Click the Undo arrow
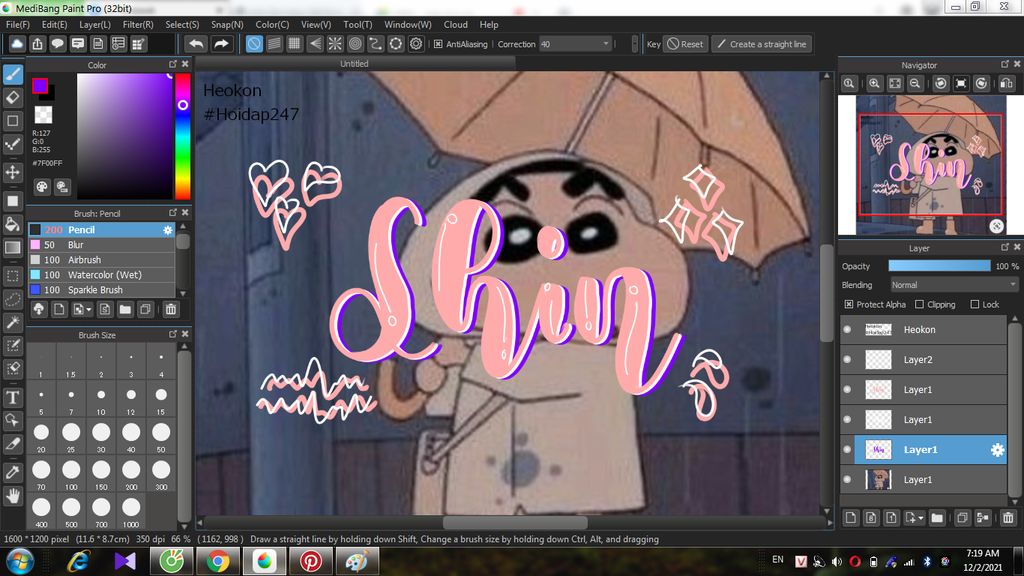This screenshot has width=1024, height=576. point(196,44)
